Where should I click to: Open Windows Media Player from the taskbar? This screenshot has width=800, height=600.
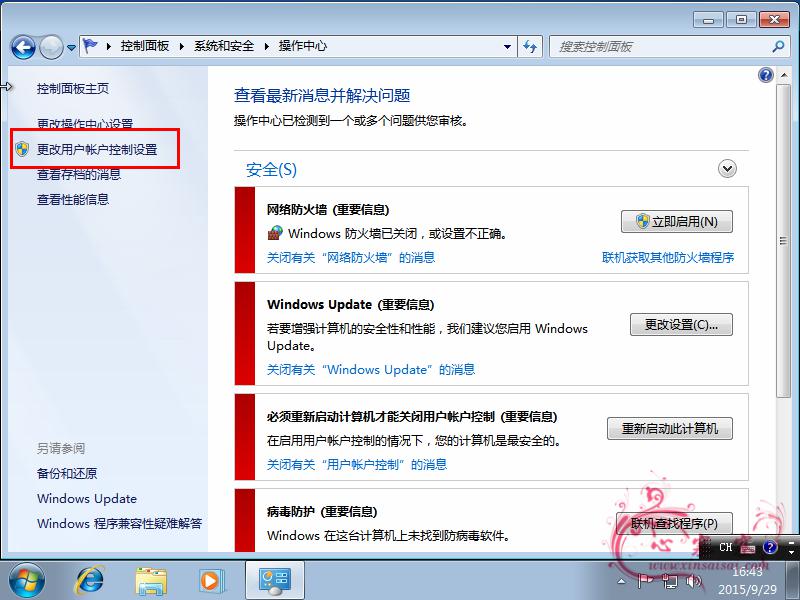coord(212,578)
